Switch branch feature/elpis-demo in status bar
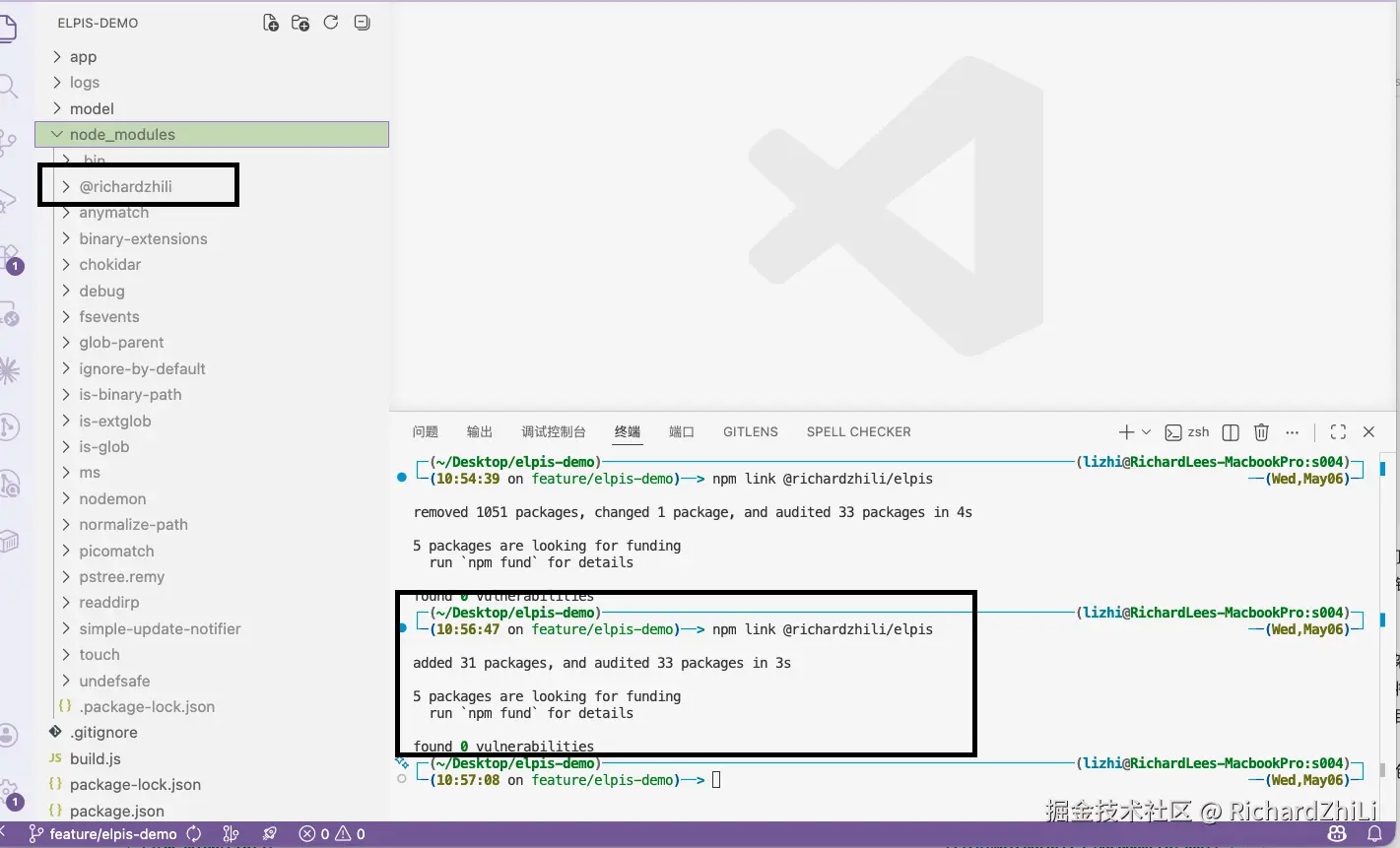The width and height of the screenshot is (1400, 848). point(103,834)
